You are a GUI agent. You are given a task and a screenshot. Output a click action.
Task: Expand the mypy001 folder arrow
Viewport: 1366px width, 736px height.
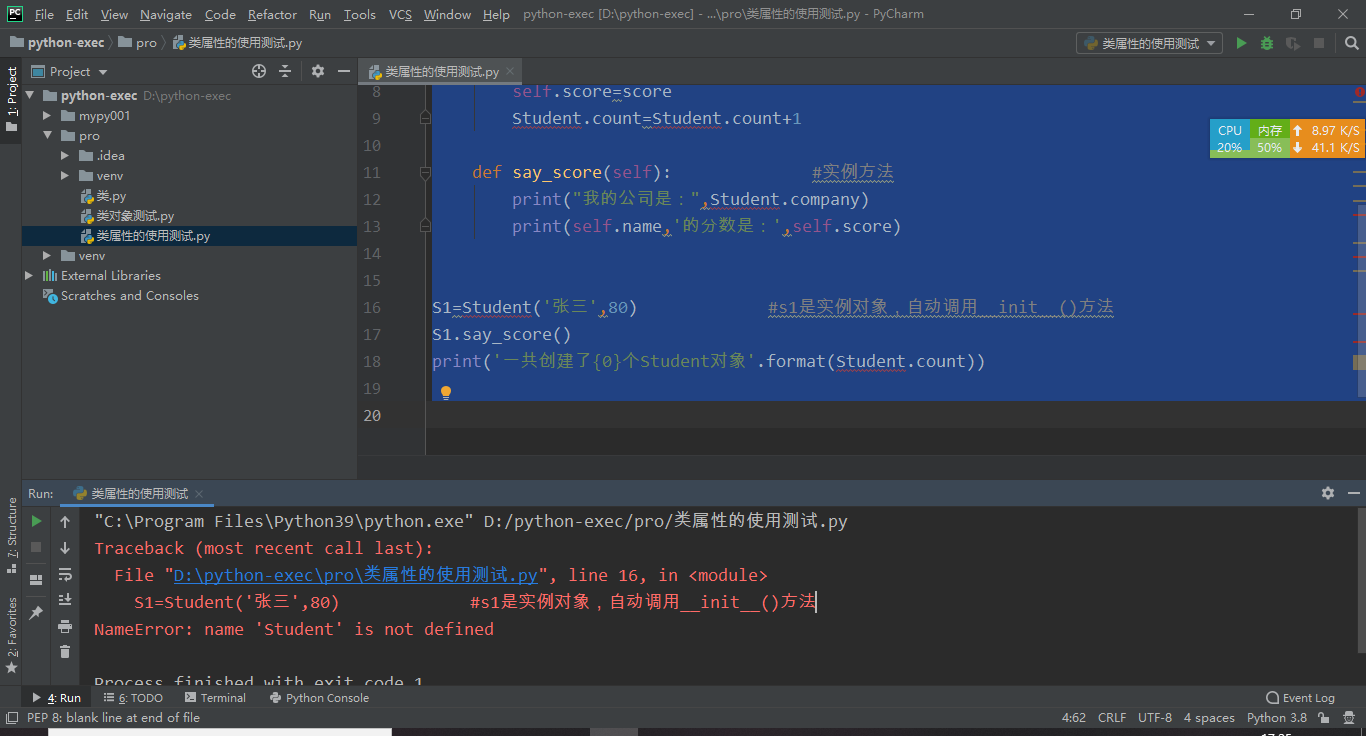click(47, 116)
